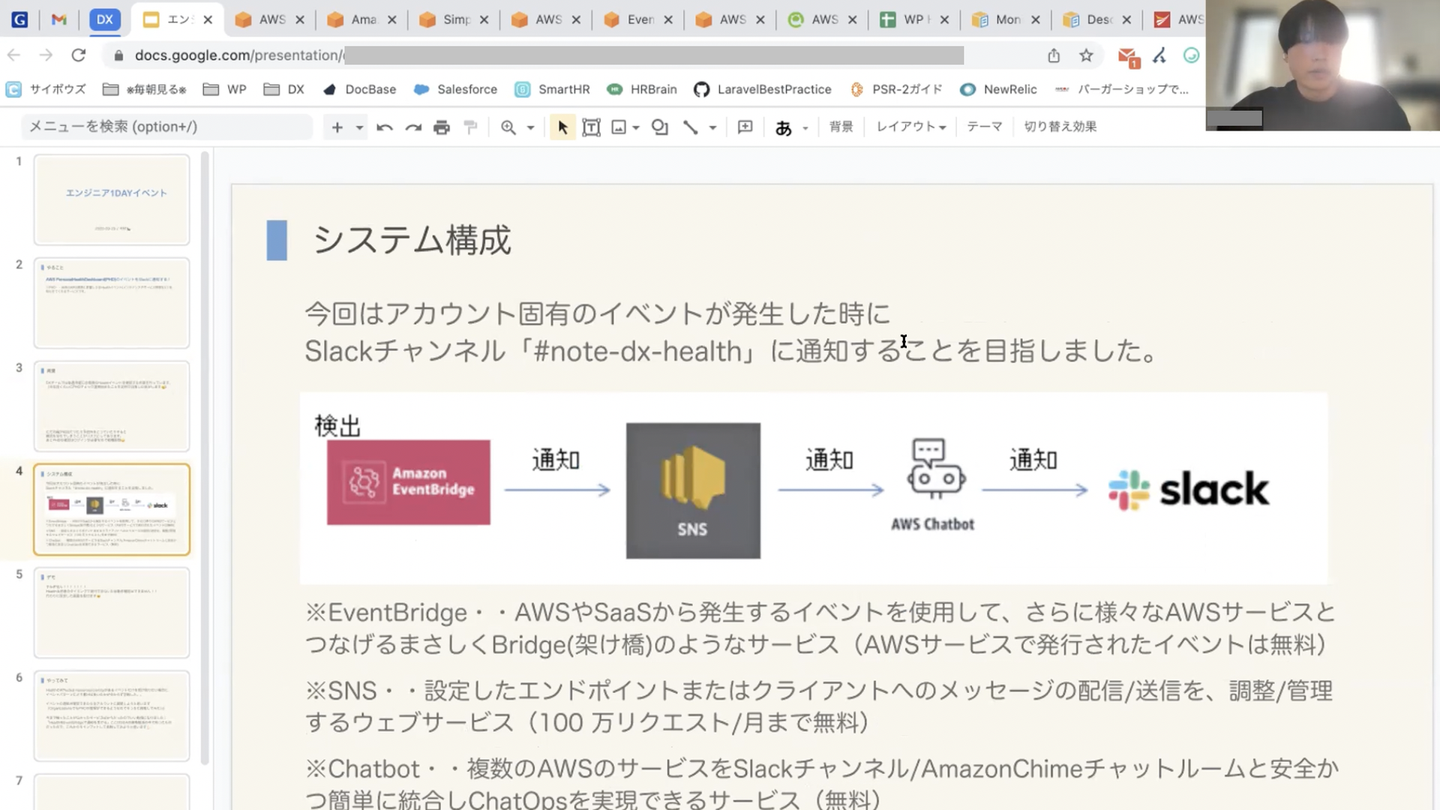Open the Salesforce bookmark
The image size is (1440, 810).
coord(455,89)
